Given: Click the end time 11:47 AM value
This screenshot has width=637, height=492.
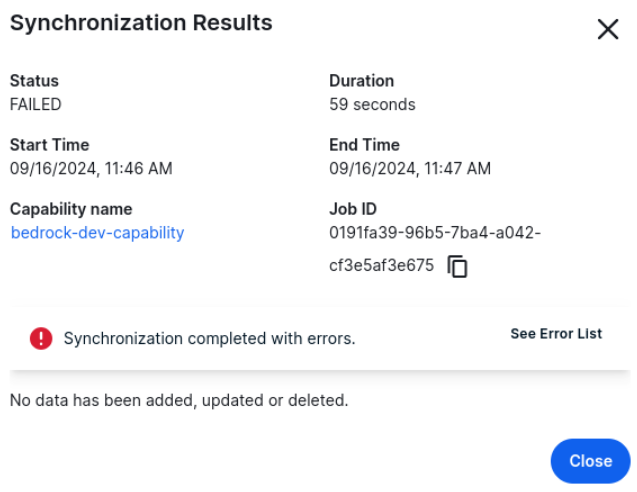Looking at the screenshot, I should click(x=410, y=168).
